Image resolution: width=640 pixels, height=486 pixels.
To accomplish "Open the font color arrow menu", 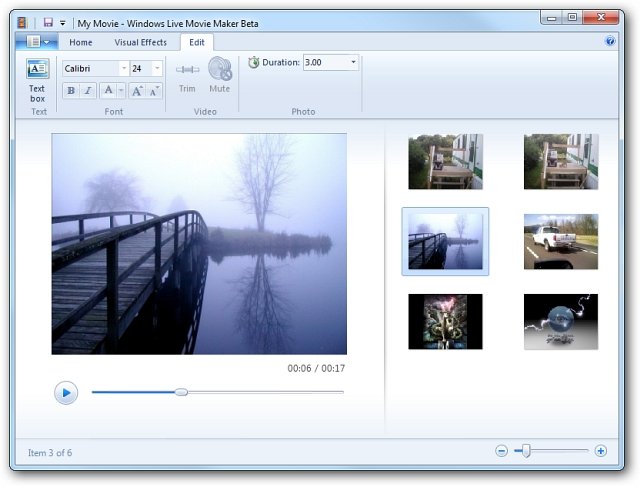I will point(121,91).
